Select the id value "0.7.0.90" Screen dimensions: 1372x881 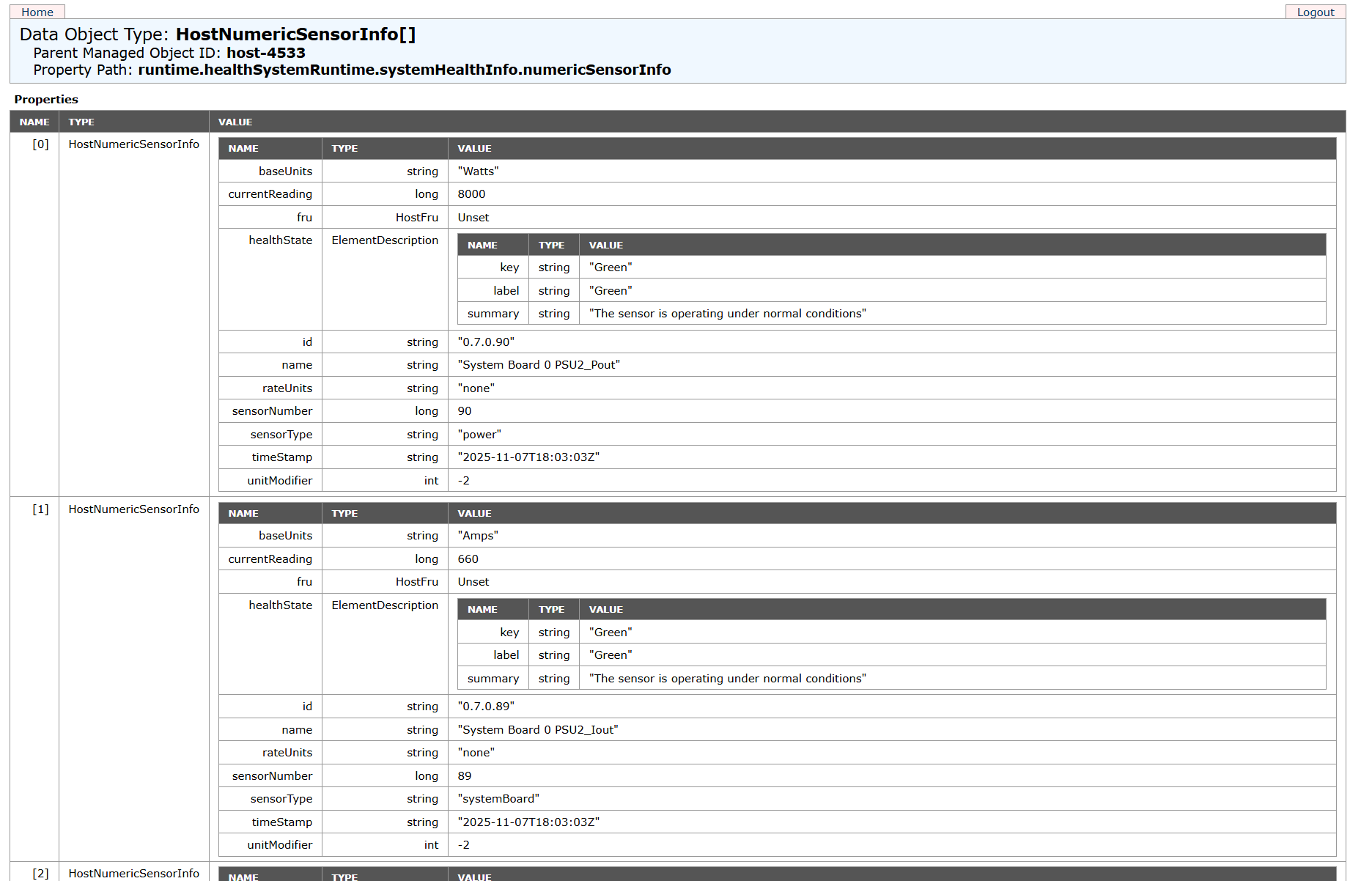(x=486, y=342)
